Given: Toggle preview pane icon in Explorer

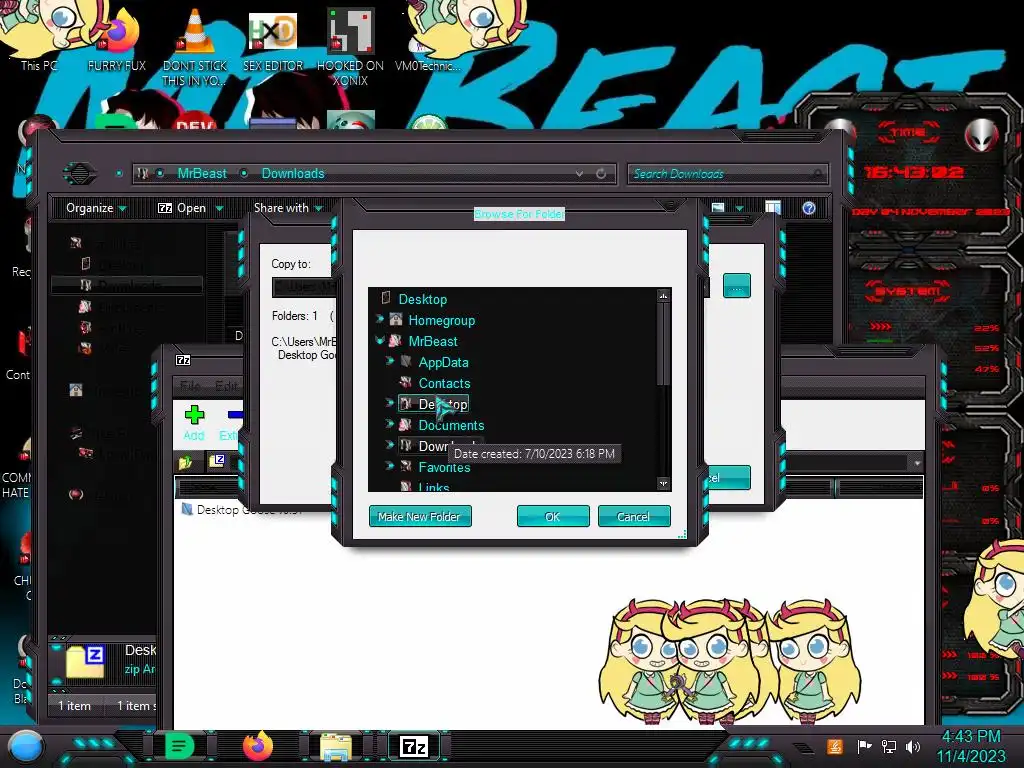Looking at the screenshot, I should pos(773,208).
